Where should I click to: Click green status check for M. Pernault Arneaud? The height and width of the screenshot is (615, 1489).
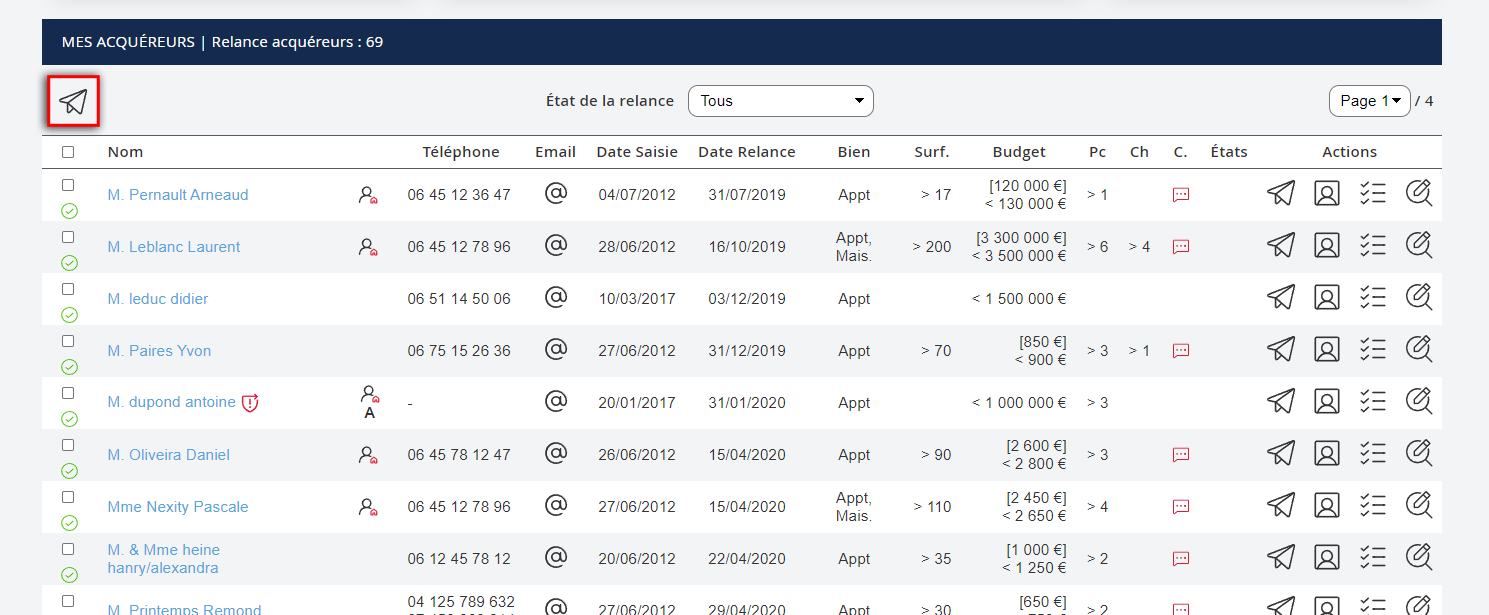(69, 211)
